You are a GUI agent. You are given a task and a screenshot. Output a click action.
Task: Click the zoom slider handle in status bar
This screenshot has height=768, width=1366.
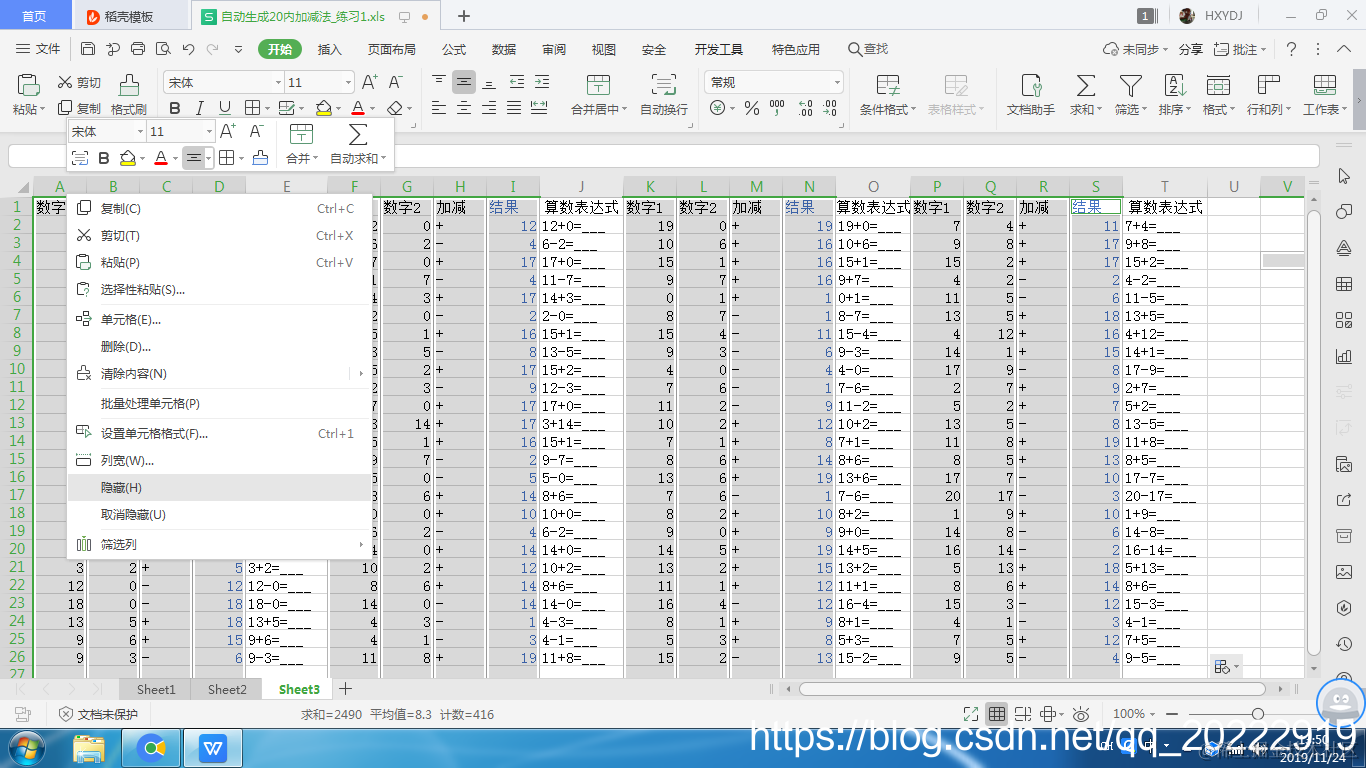[x=1258, y=714]
